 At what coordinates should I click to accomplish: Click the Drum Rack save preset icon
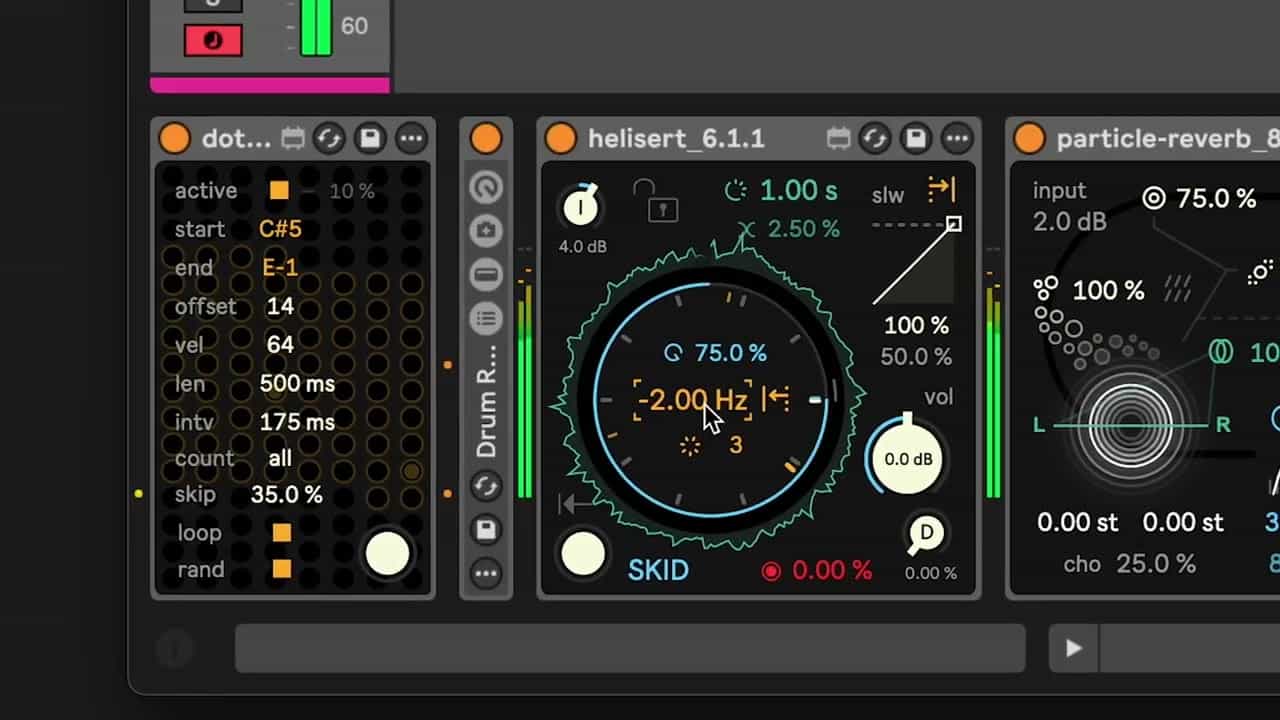pyautogui.click(x=486, y=530)
